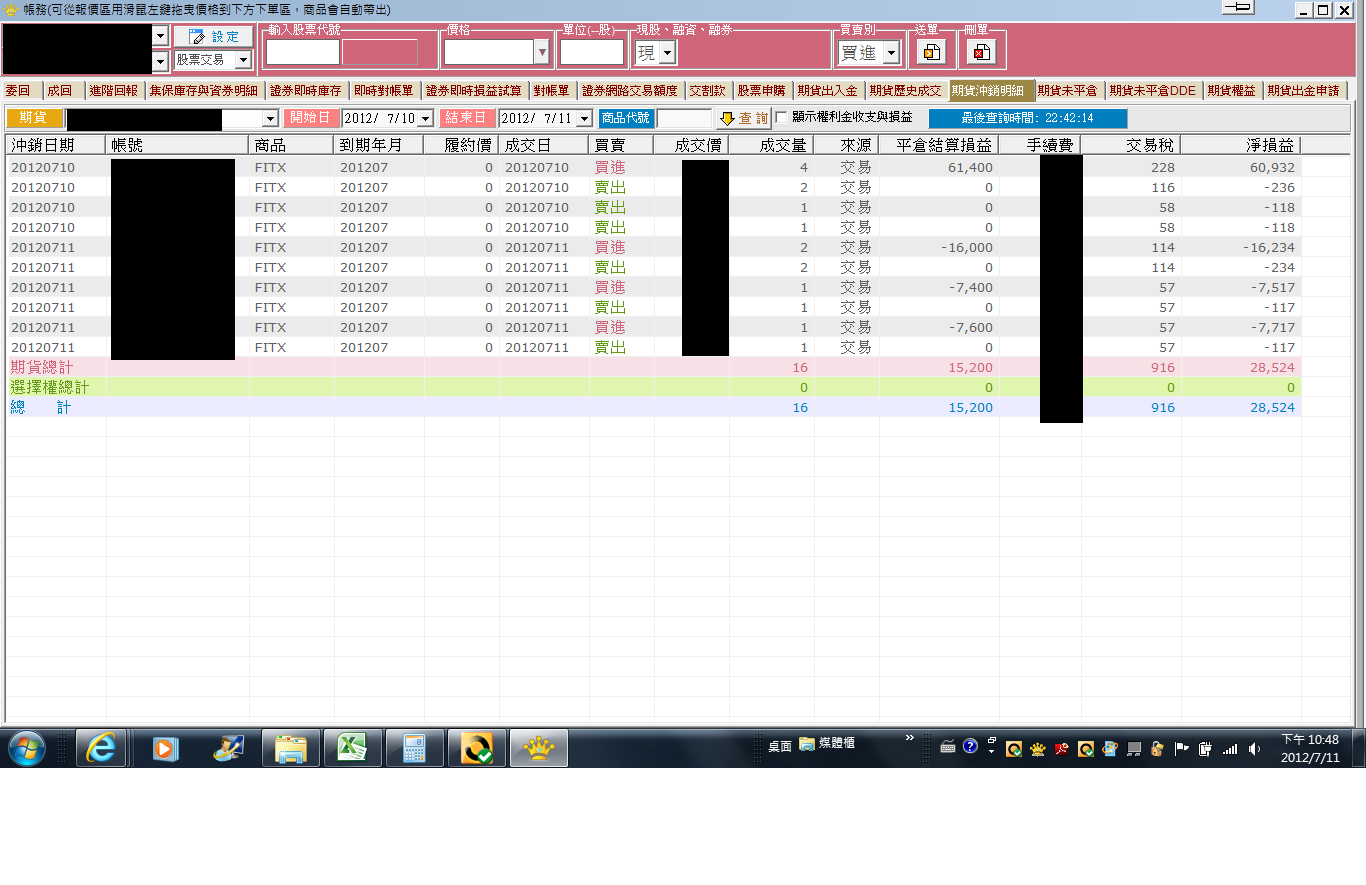Switch to the 證券即時損益試算 tab
Screen dimensions: 1366x885
point(474,90)
